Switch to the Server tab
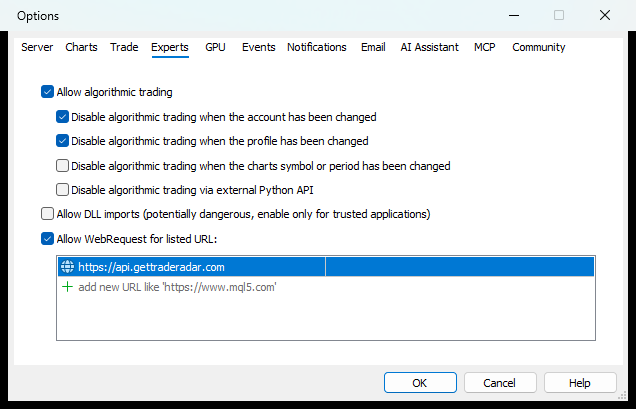Viewport: 636px width, 409px height. (37, 47)
